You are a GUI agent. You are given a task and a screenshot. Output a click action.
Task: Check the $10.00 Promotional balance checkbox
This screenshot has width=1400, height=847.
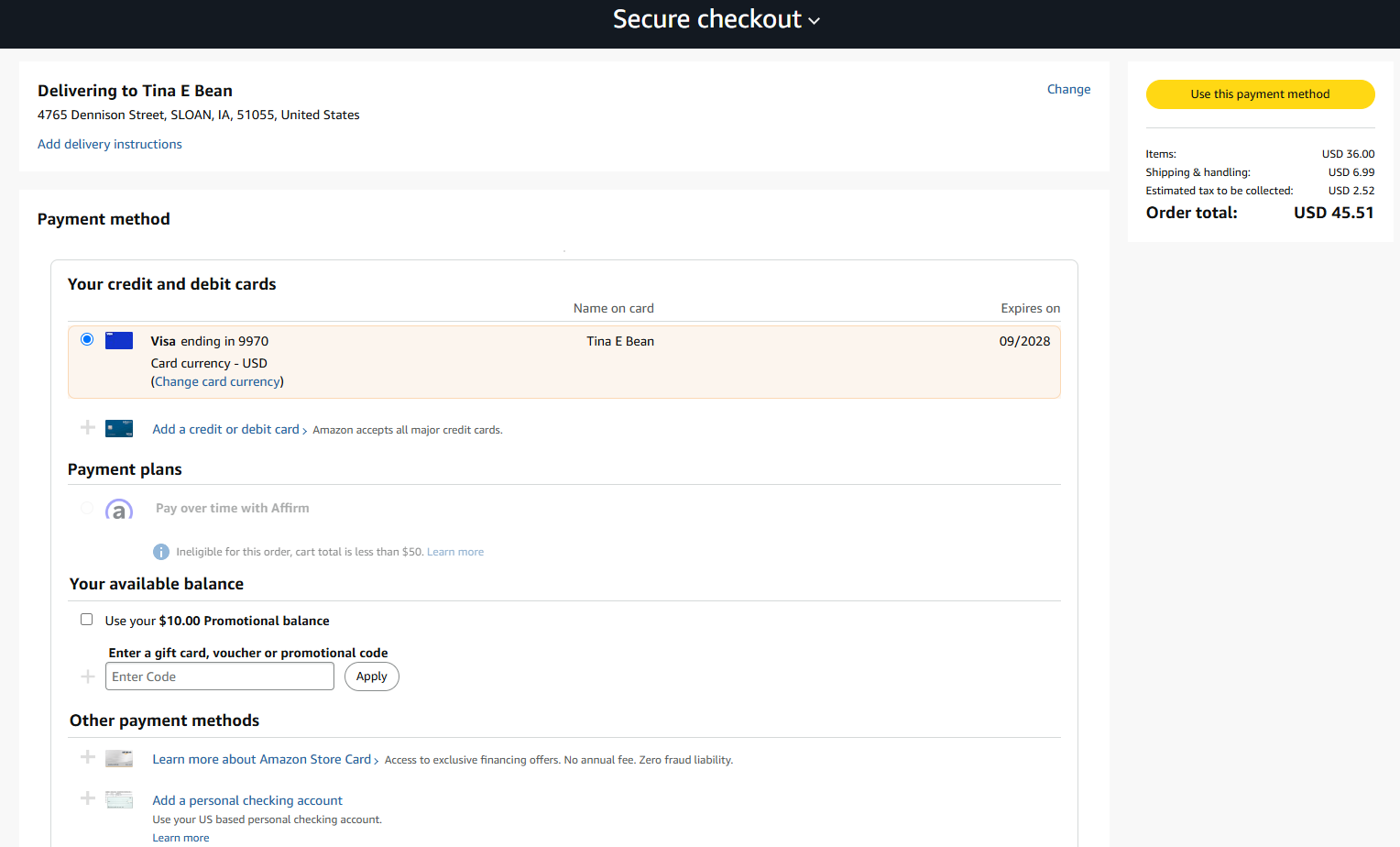click(87, 620)
